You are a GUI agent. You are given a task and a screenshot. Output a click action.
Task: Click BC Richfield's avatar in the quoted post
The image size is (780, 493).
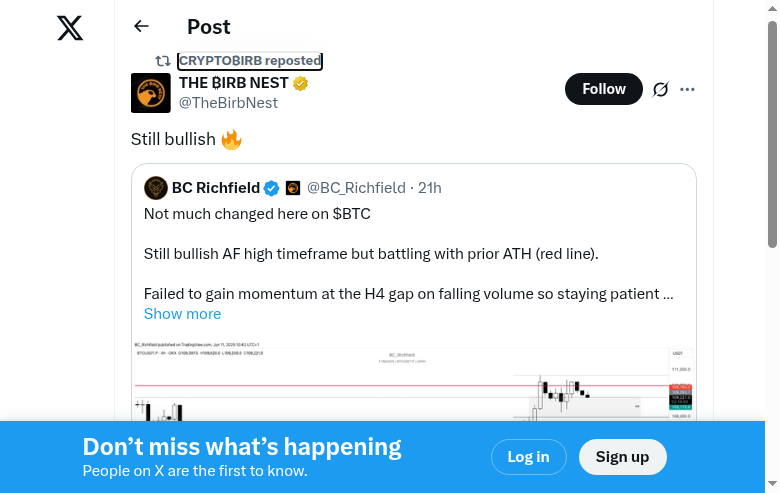coord(155,187)
